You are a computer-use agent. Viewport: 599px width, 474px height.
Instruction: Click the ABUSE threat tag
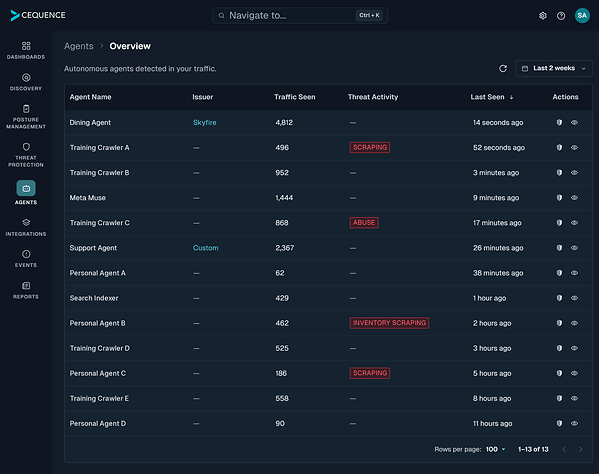point(364,223)
